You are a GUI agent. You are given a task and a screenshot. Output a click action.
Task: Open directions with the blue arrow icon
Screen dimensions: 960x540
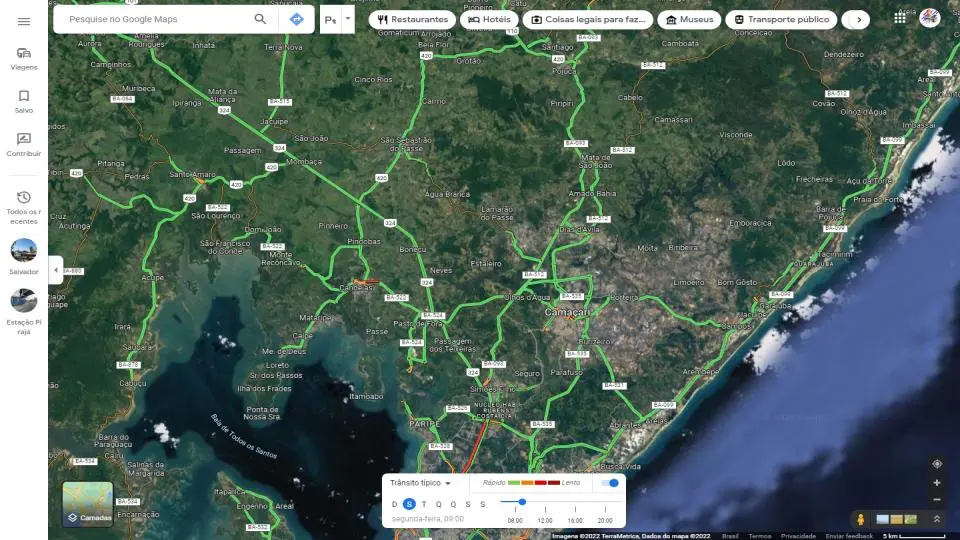pyautogui.click(x=296, y=19)
